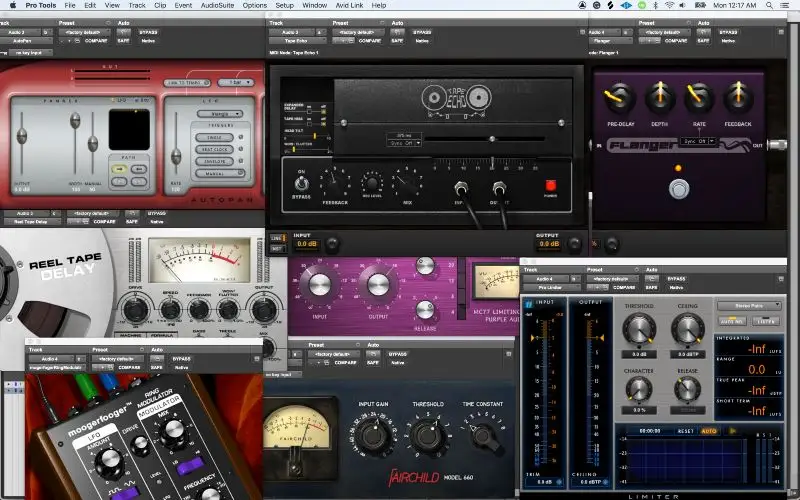This screenshot has height=500, width=800.
Task: Click the Tape Echo Head Tilt slider
Action: (308, 136)
